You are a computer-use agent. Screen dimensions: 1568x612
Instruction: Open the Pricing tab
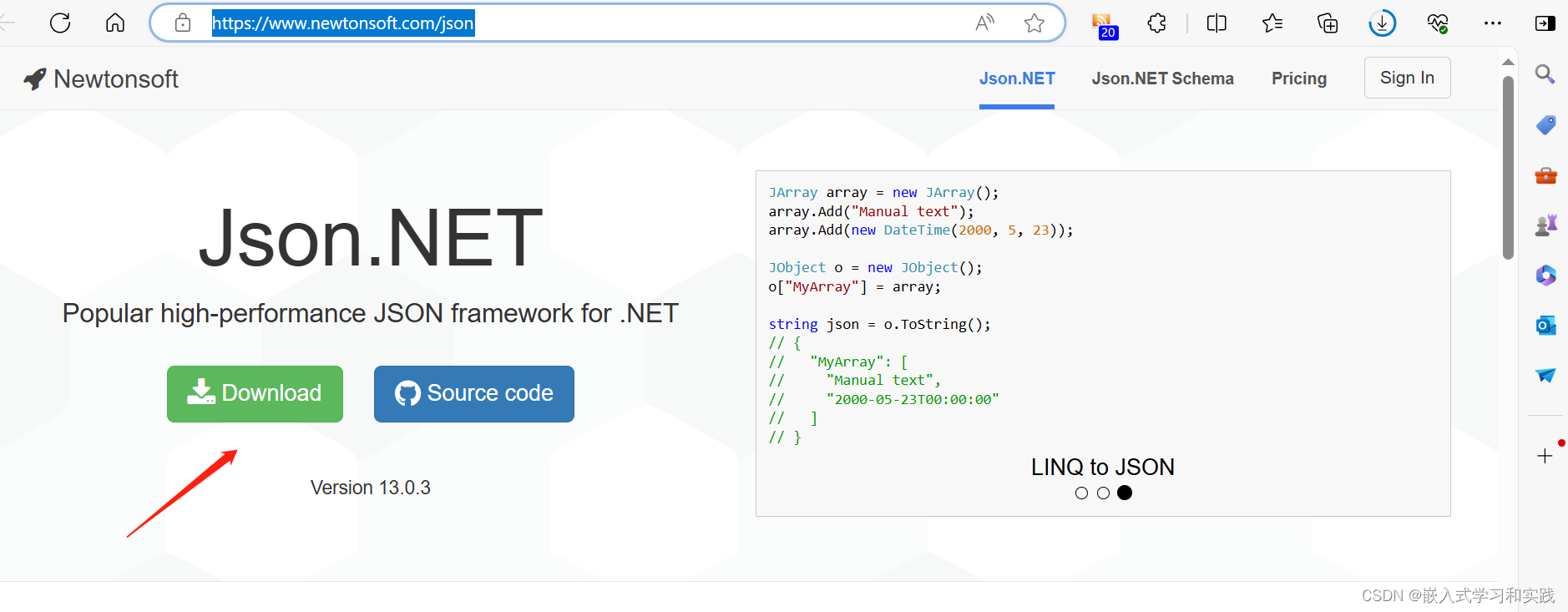pyautogui.click(x=1299, y=78)
